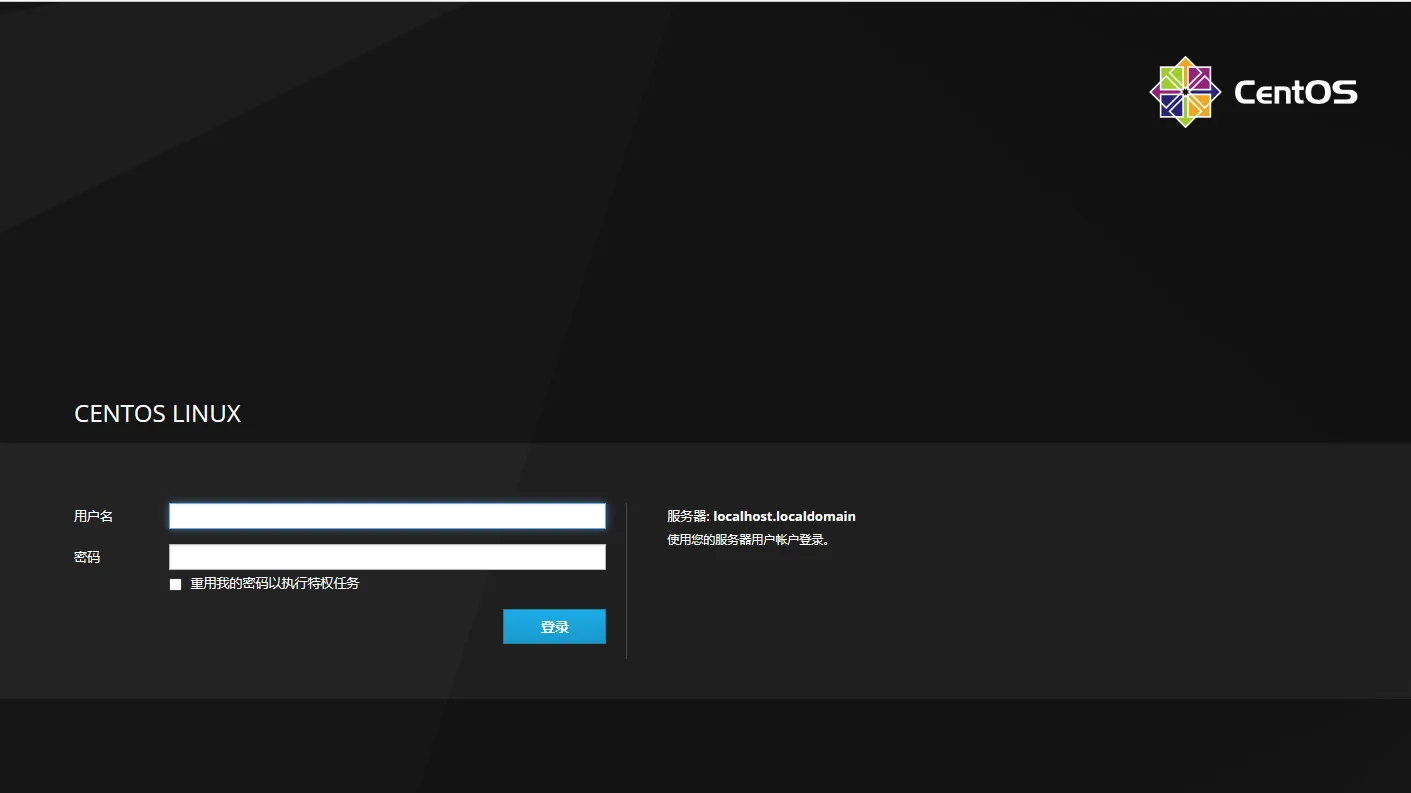The height and width of the screenshot is (793, 1411).
Task: Click the localhost.localdomain server hostname
Action: (785, 517)
